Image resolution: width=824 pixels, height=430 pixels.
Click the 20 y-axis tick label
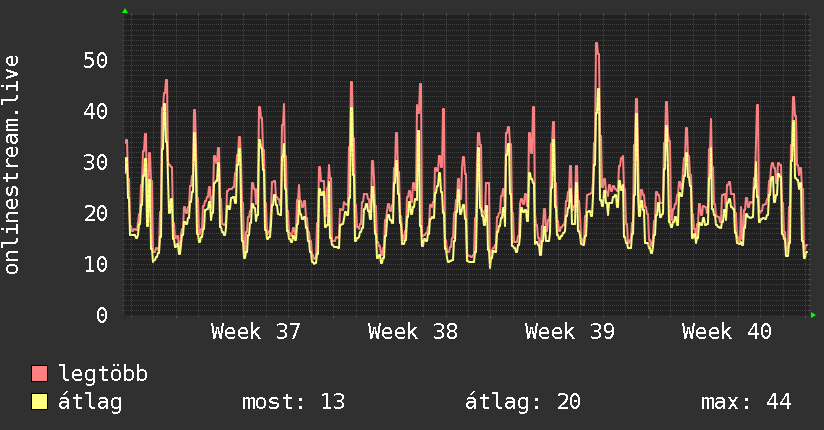point(96,213)
